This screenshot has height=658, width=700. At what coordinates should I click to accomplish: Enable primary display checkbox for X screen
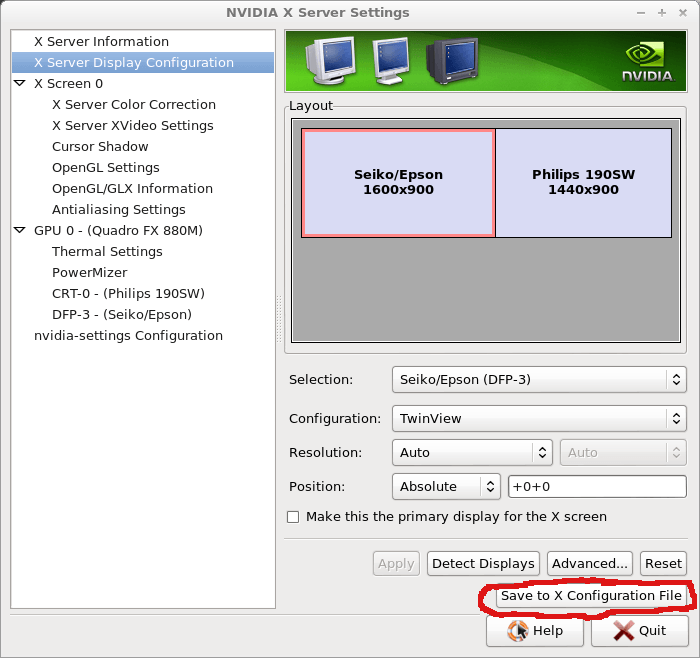(x=293, y=517)
